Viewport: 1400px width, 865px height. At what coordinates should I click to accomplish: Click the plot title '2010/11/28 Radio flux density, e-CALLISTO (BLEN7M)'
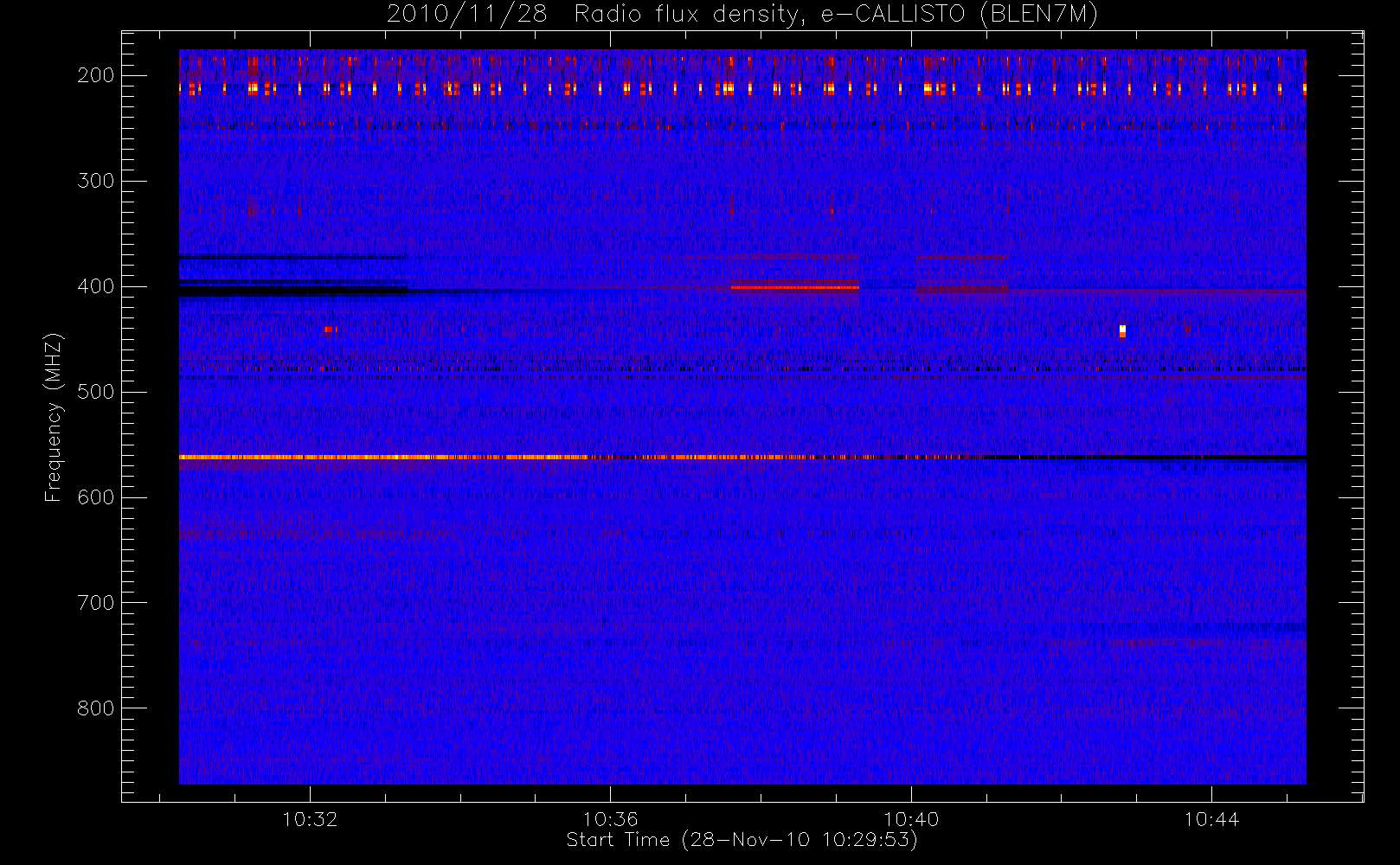pyautogui.click(x=742, y=15)
